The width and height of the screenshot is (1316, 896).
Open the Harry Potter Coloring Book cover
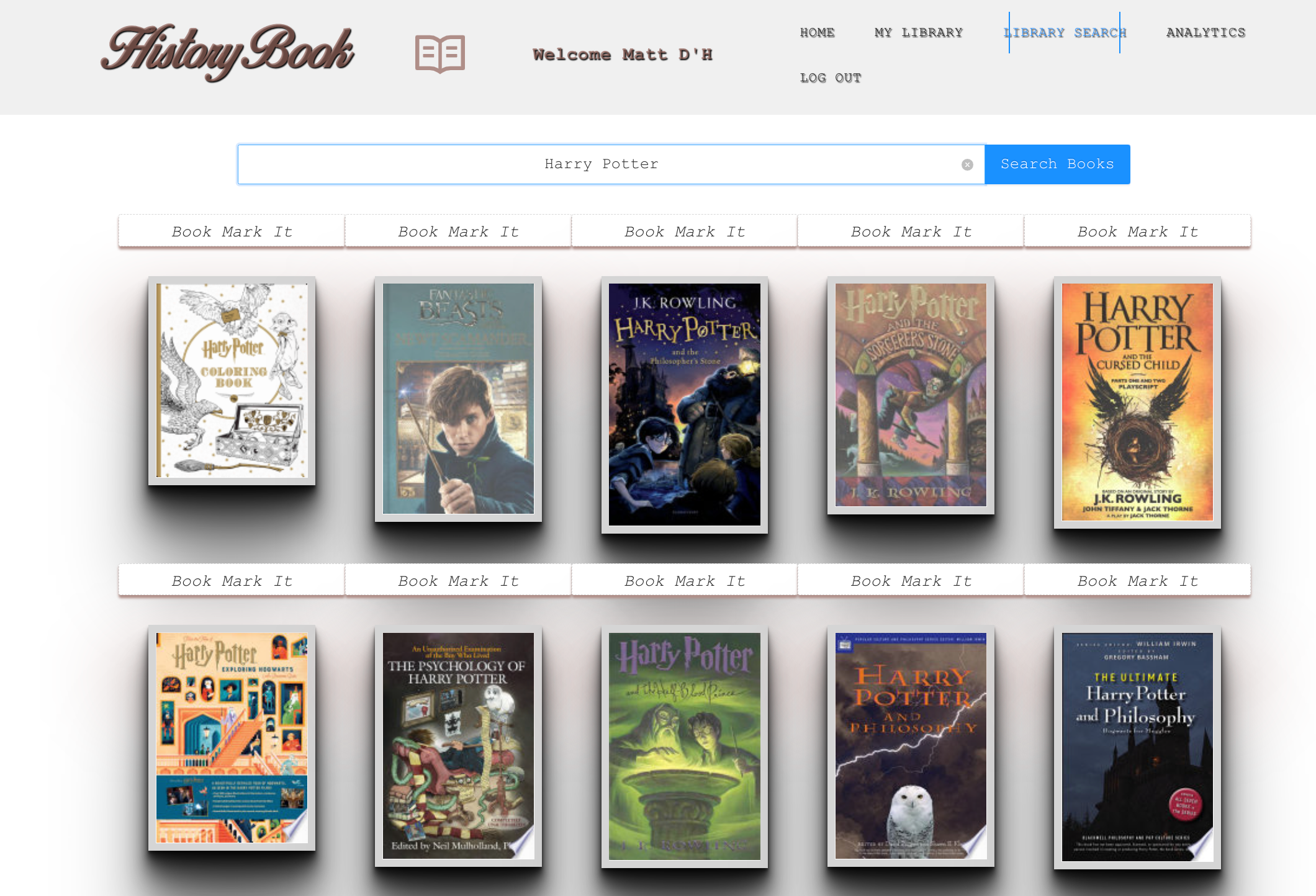pos(232,380)
